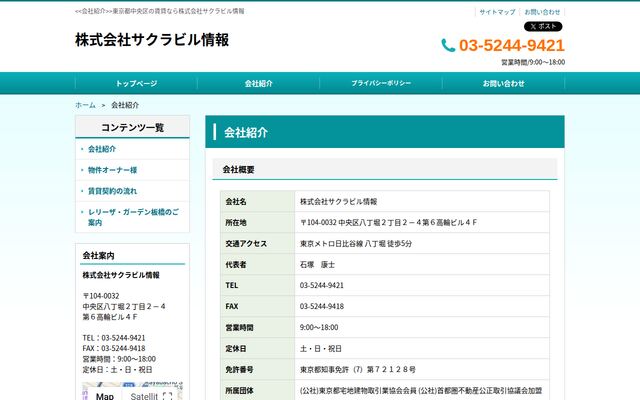Click the representative name 石塚 康士

tap(318, 264)
